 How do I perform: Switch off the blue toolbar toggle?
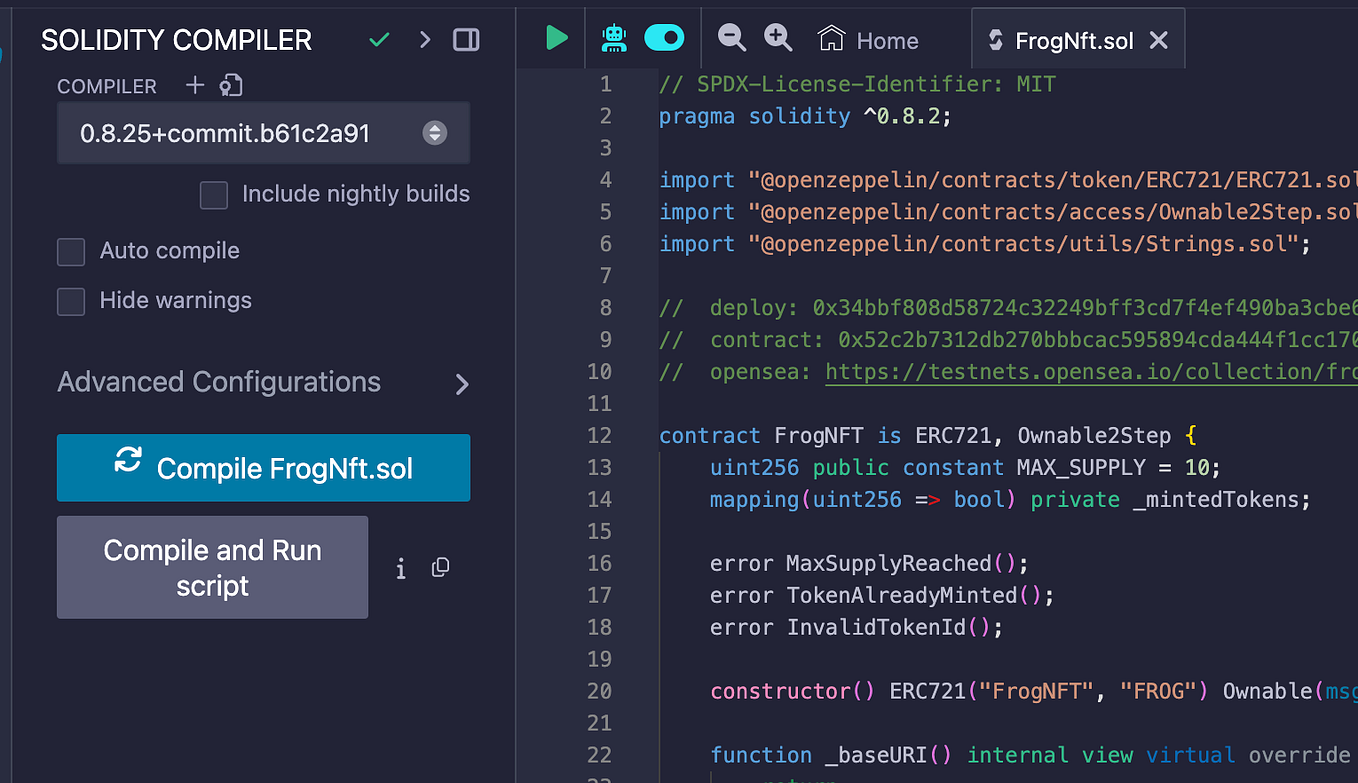pos(664,38)
